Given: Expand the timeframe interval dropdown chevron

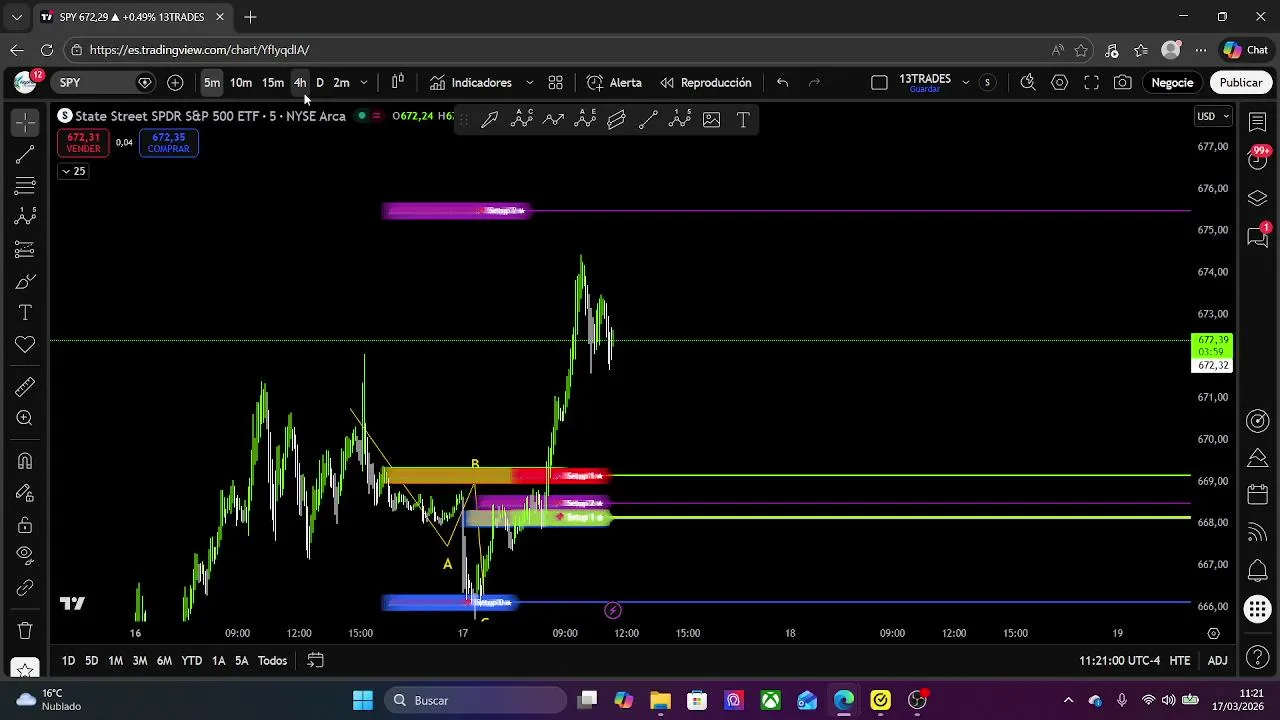Looking at the screenshot, I should point(364,82).
